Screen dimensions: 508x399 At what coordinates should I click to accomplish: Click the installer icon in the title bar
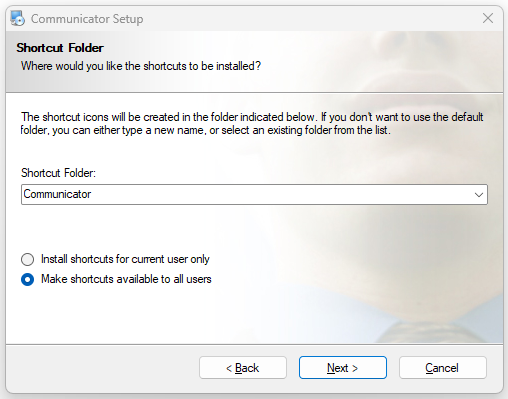pos(17,18)
